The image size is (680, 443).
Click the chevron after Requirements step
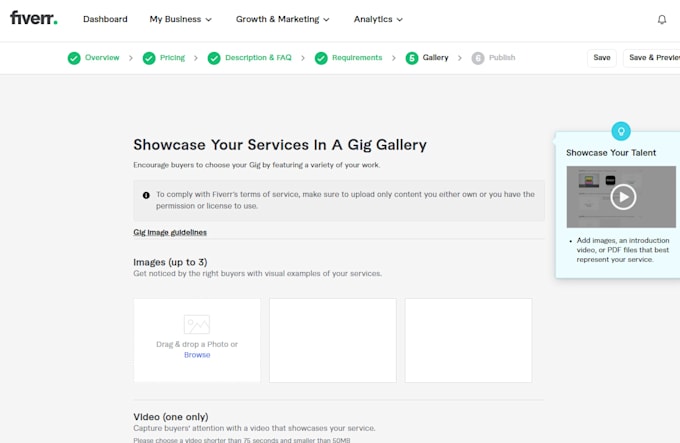coord(393,58)
